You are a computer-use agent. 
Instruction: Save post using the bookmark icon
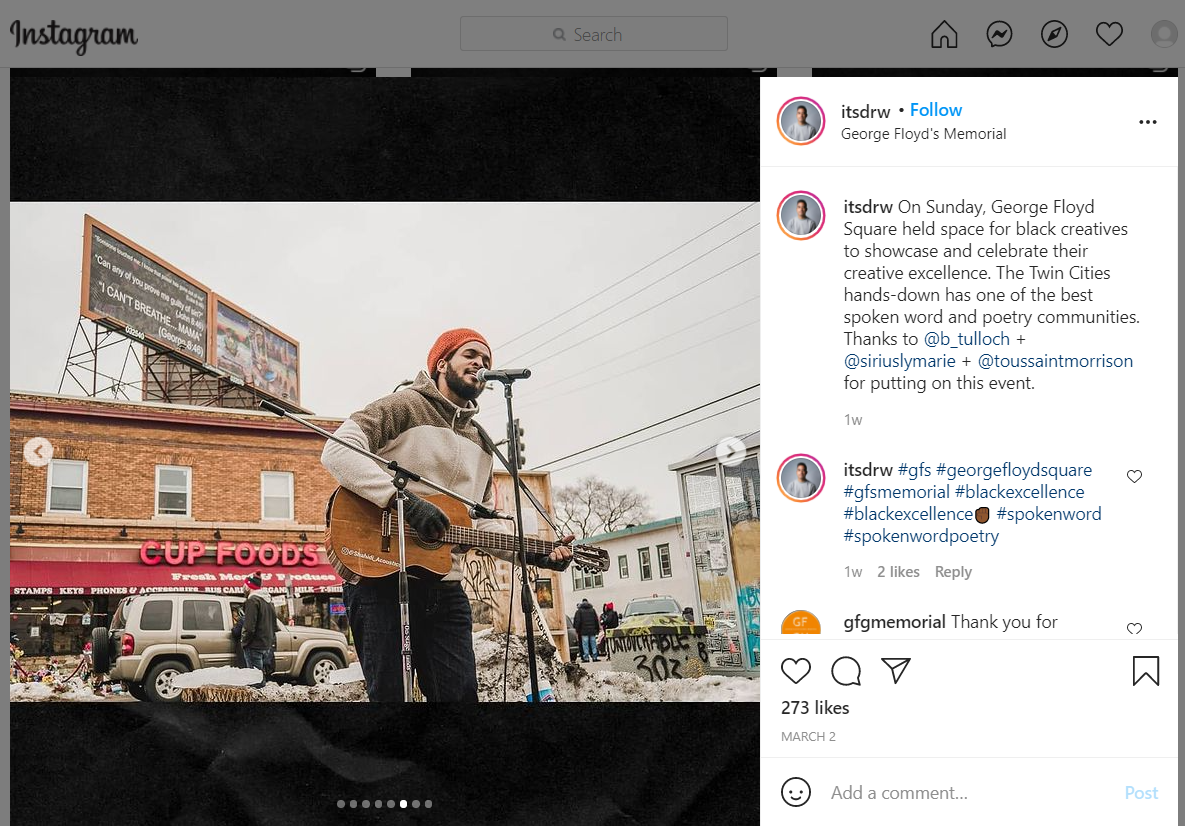(1146, 671)
